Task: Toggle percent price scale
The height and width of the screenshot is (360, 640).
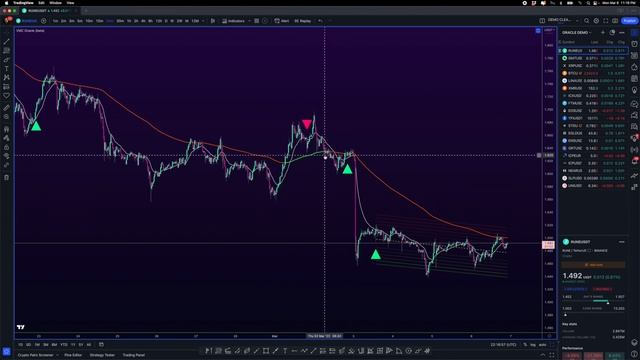Action: pyautogui.click(x=525, y=345)
